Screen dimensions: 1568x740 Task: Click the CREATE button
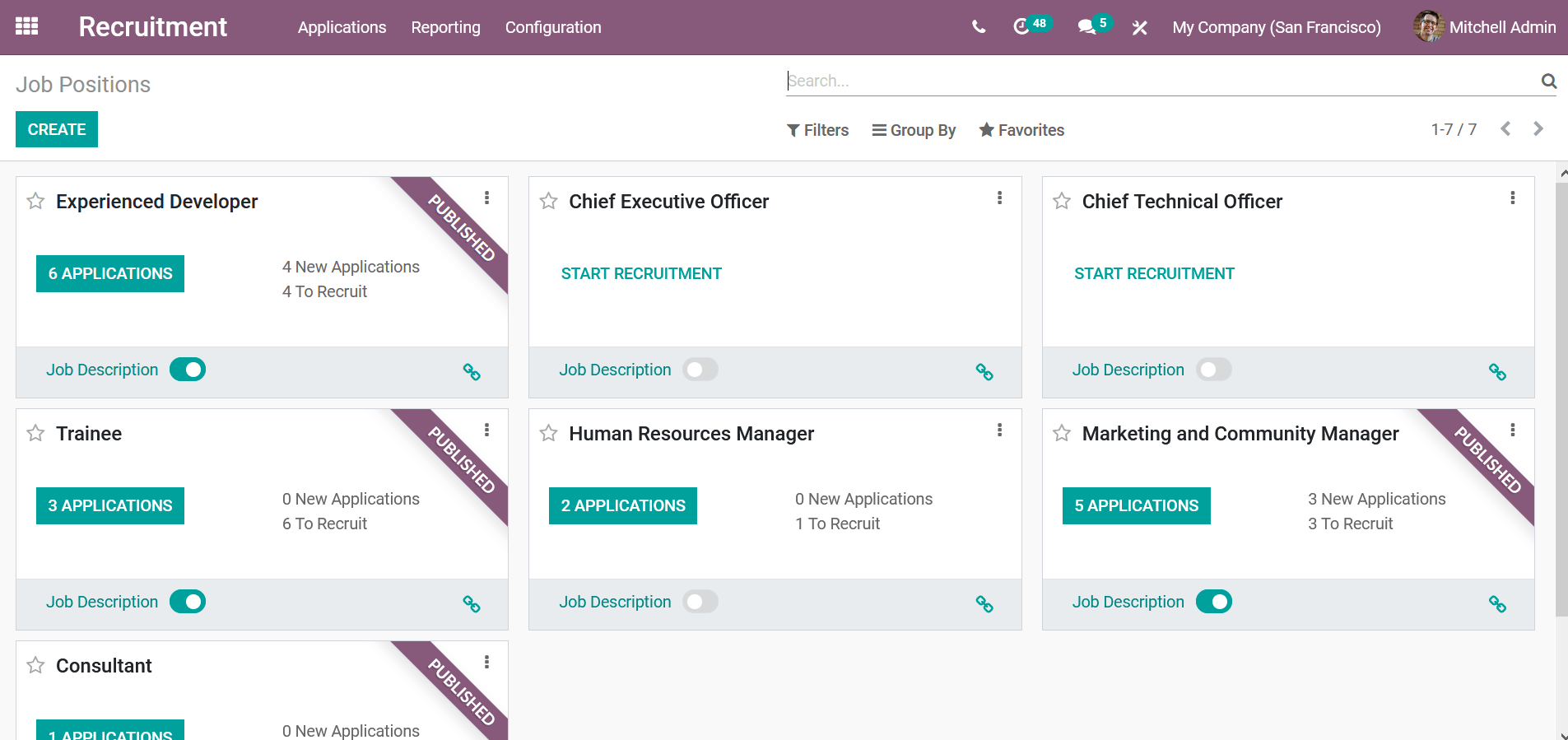click(57, 129)
